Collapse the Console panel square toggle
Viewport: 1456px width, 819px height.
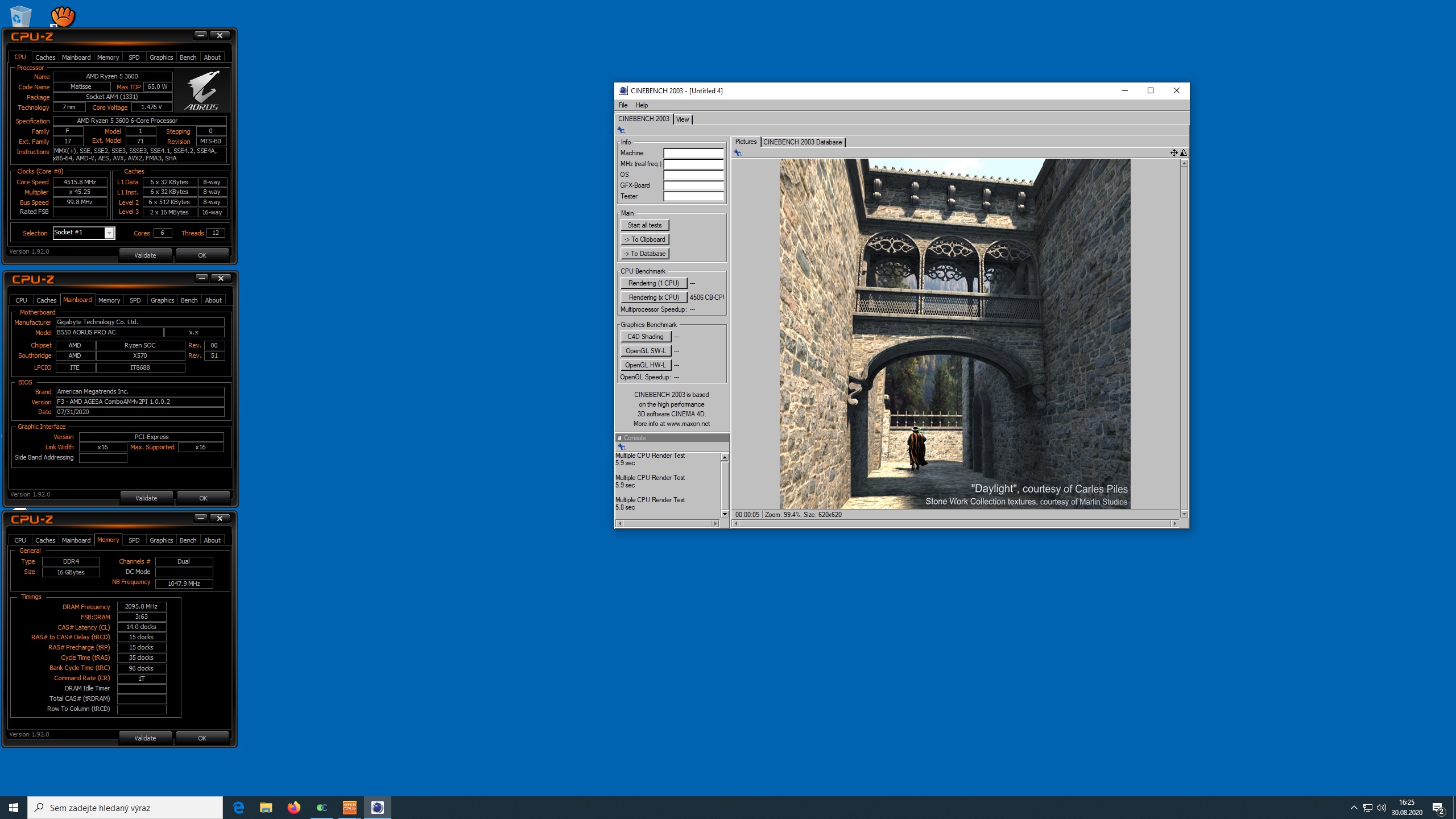coord(619,438)
